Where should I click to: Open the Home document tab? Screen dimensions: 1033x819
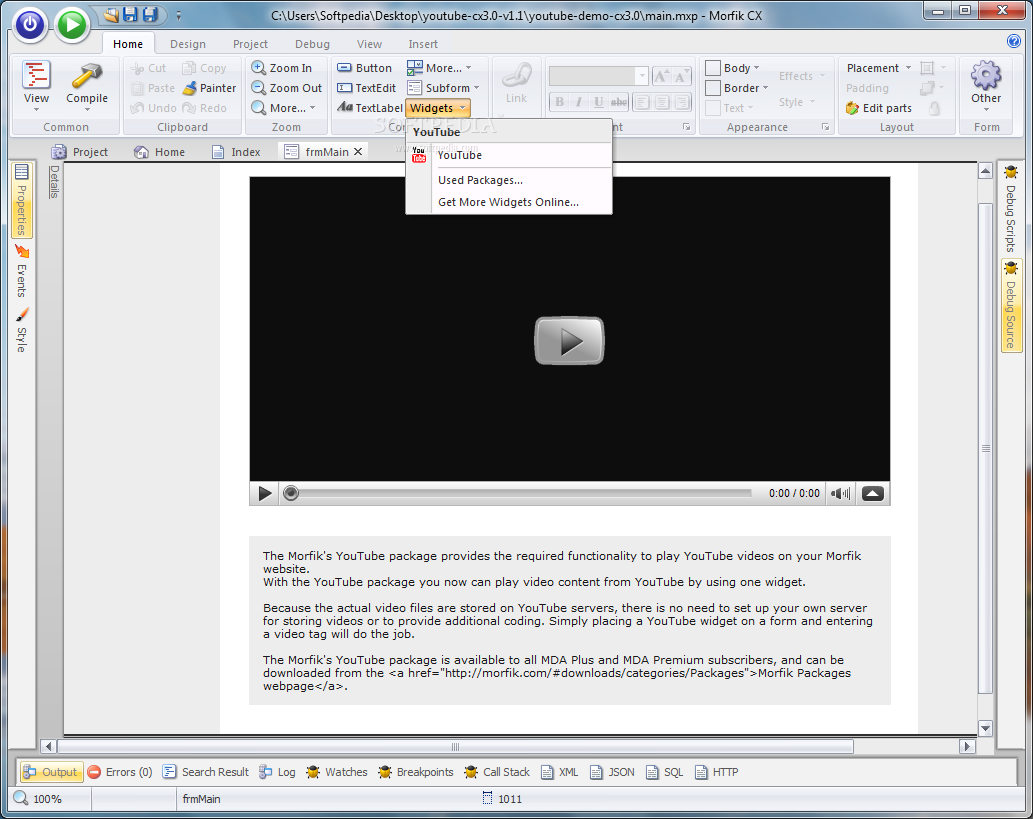point(159,152)
